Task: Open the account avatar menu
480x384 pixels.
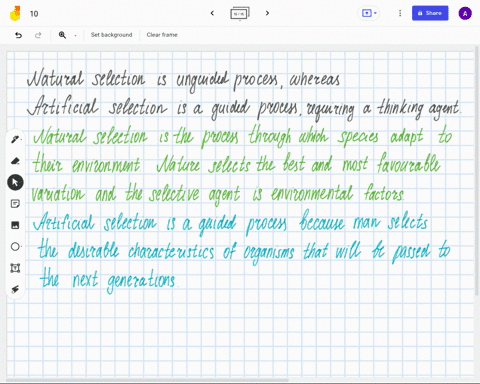Action: pyautogui.click(x=465, y=13)
